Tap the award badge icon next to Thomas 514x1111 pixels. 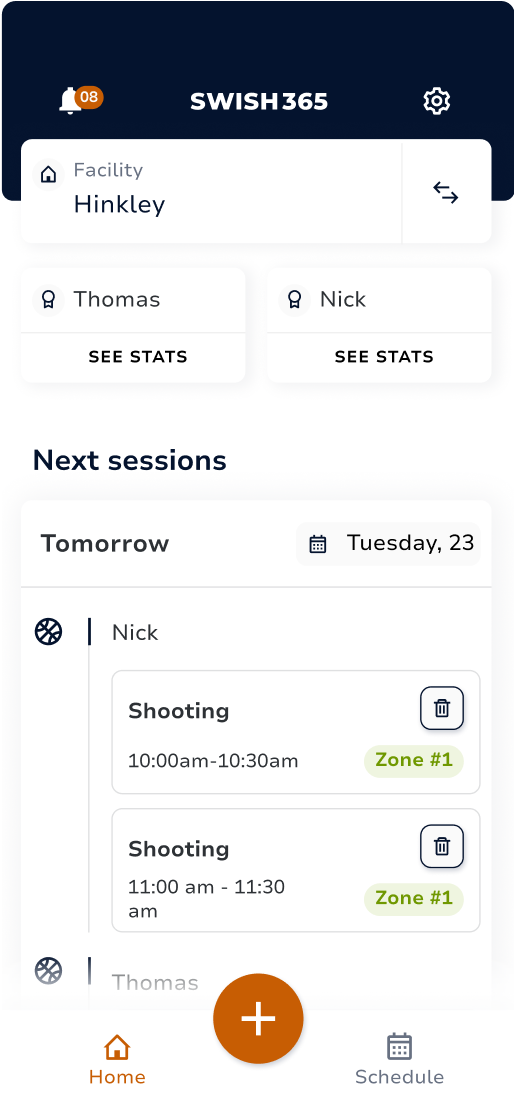pos(48,300)
